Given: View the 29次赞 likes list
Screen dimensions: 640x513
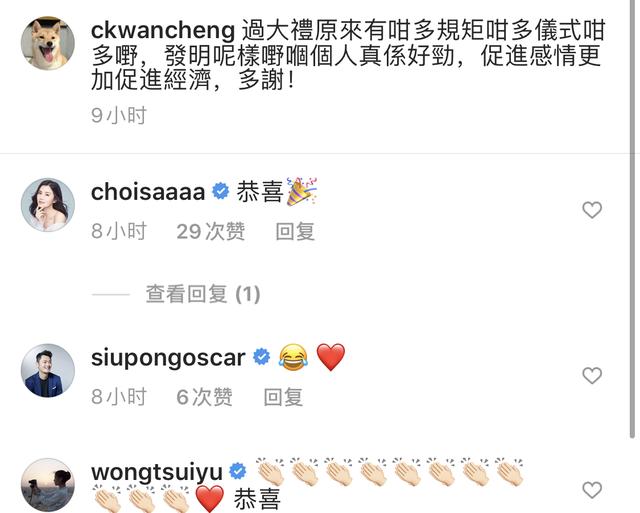Looking at the screenshot, I should (211, 231).
